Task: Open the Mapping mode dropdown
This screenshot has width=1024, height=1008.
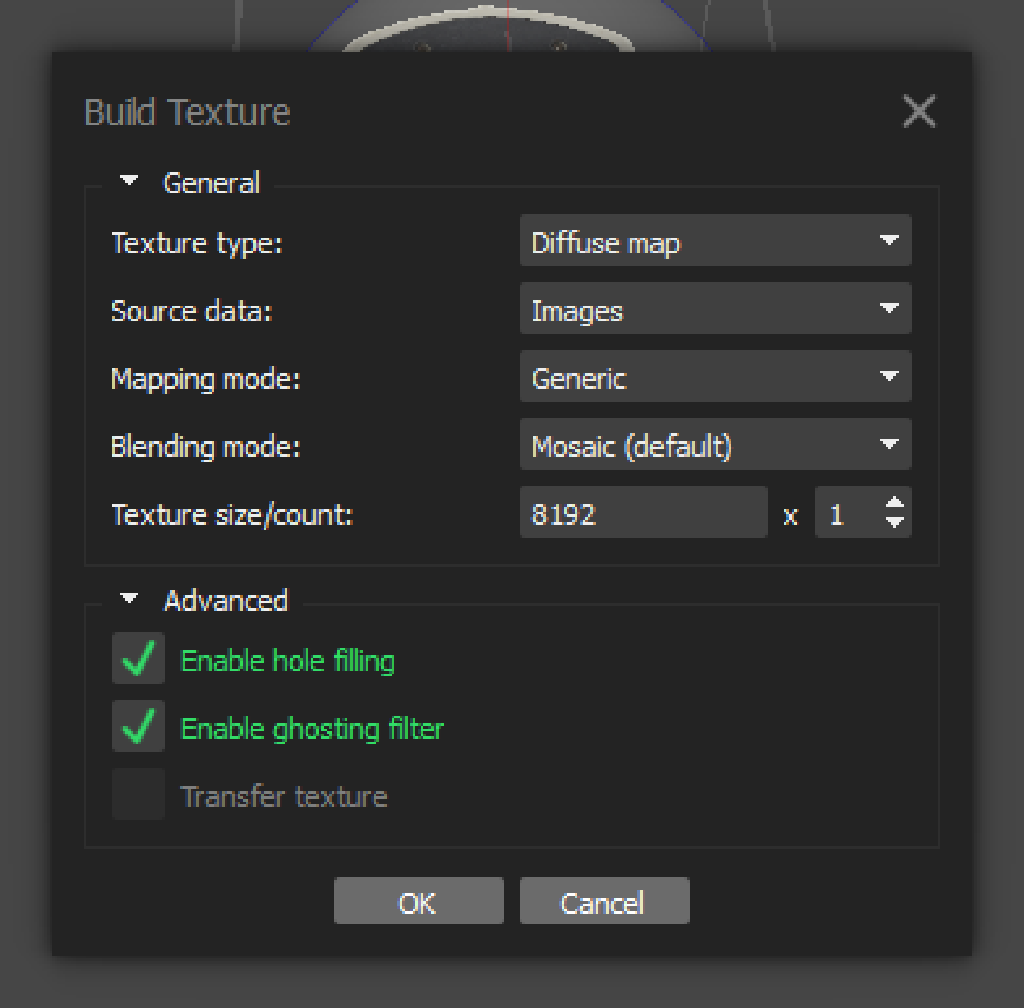Action: 715,377
